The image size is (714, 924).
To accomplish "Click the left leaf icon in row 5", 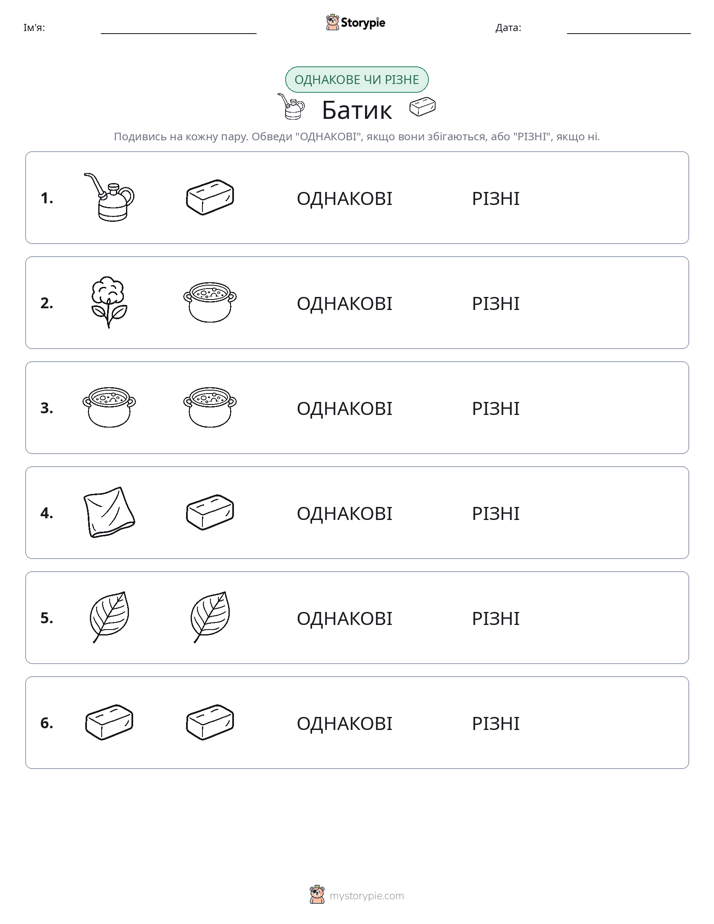I will click(x=109, y=617).
